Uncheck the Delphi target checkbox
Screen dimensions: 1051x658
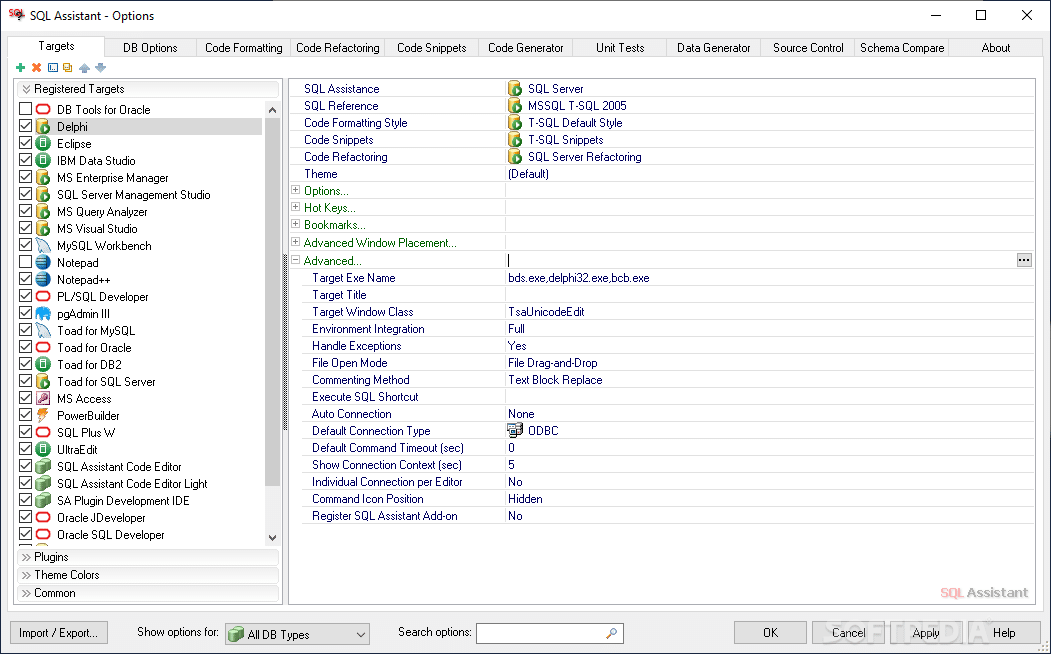(x=25, y=125)
